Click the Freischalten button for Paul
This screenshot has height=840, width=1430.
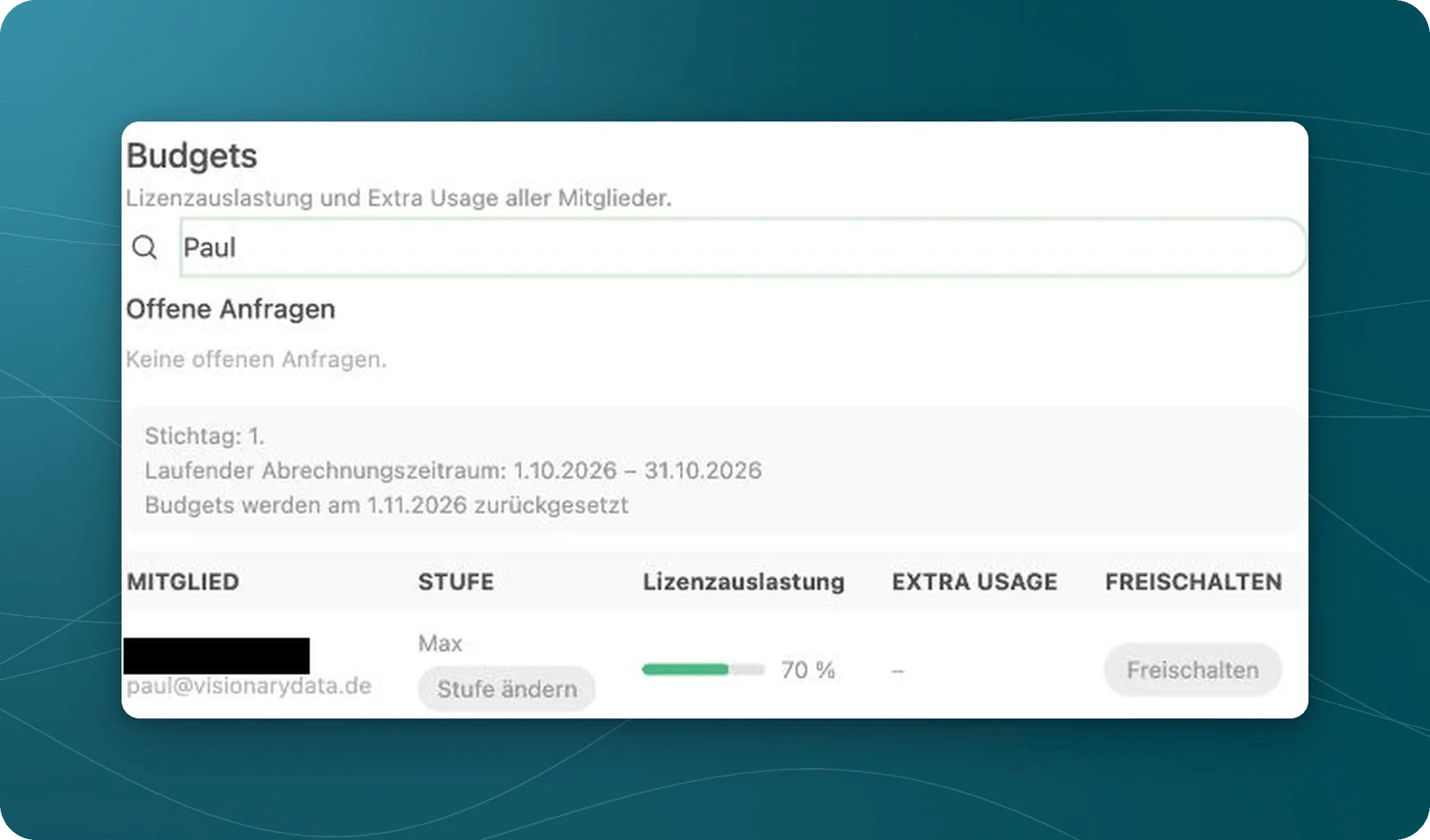1192,670
